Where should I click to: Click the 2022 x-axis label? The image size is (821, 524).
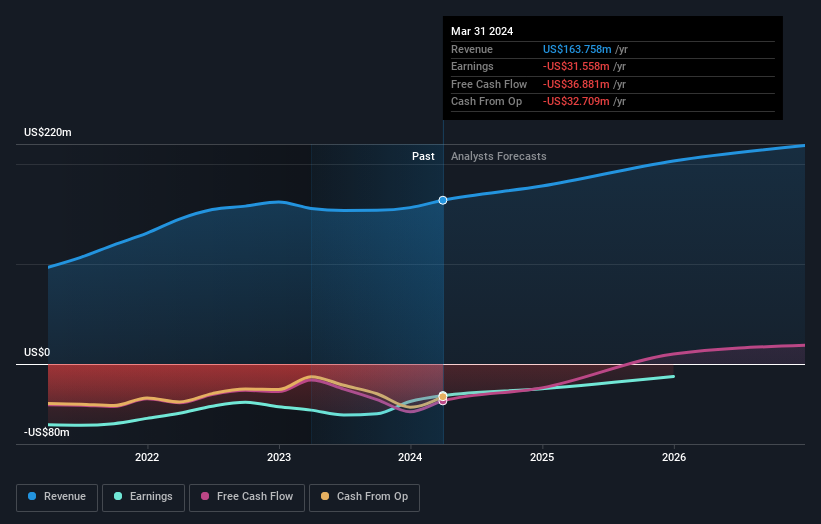tap(147, 458)
